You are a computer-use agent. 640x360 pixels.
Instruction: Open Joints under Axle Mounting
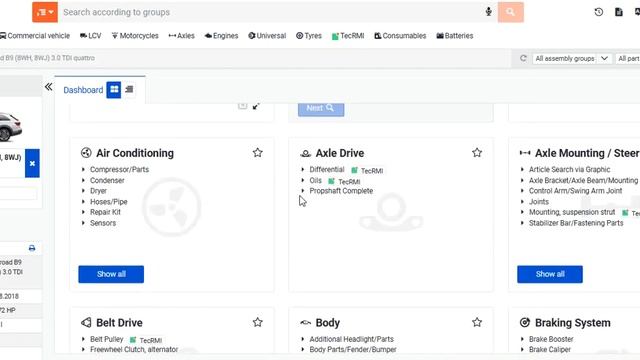tap(539, 202)
